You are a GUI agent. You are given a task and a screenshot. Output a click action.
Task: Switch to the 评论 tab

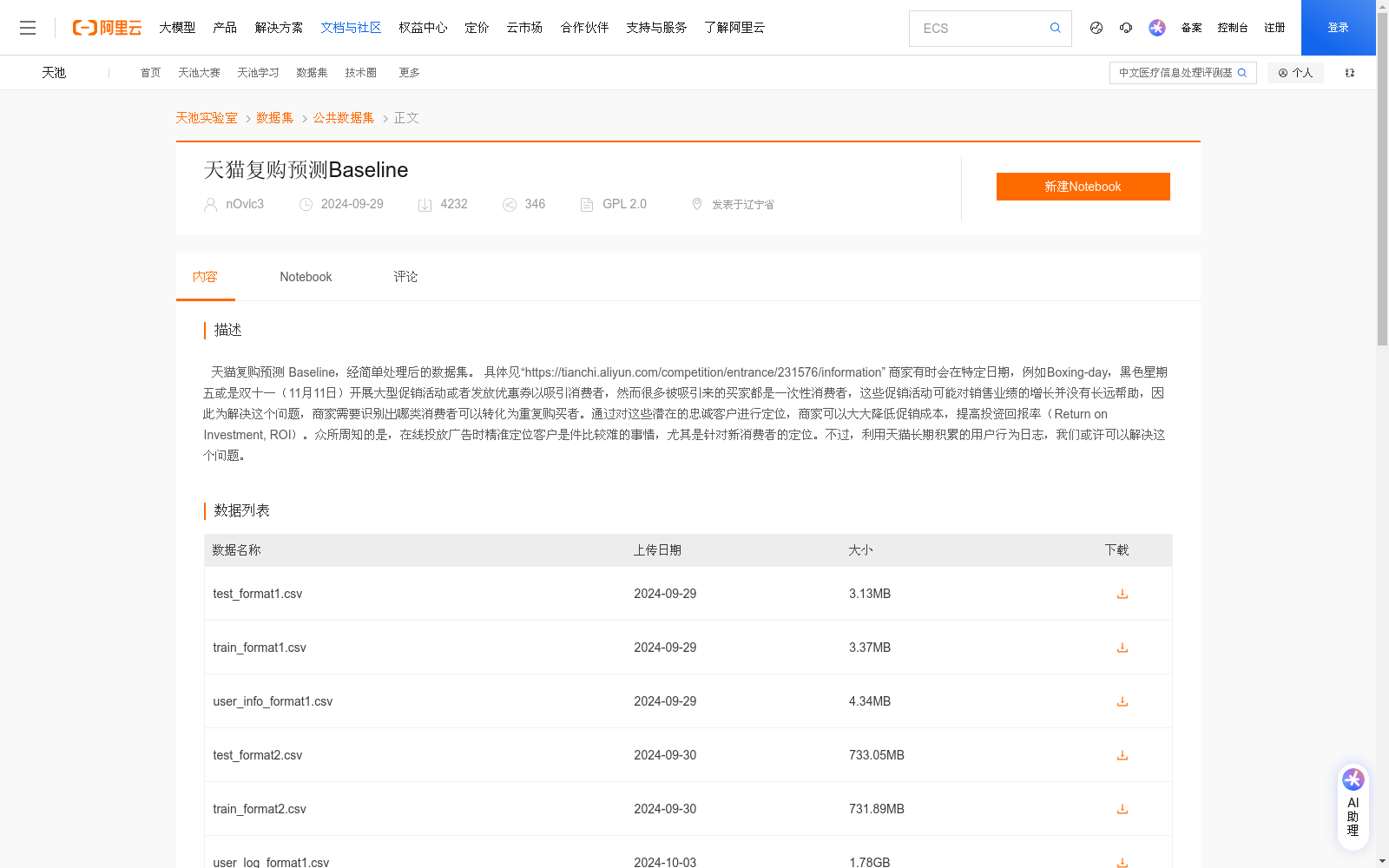405,277
